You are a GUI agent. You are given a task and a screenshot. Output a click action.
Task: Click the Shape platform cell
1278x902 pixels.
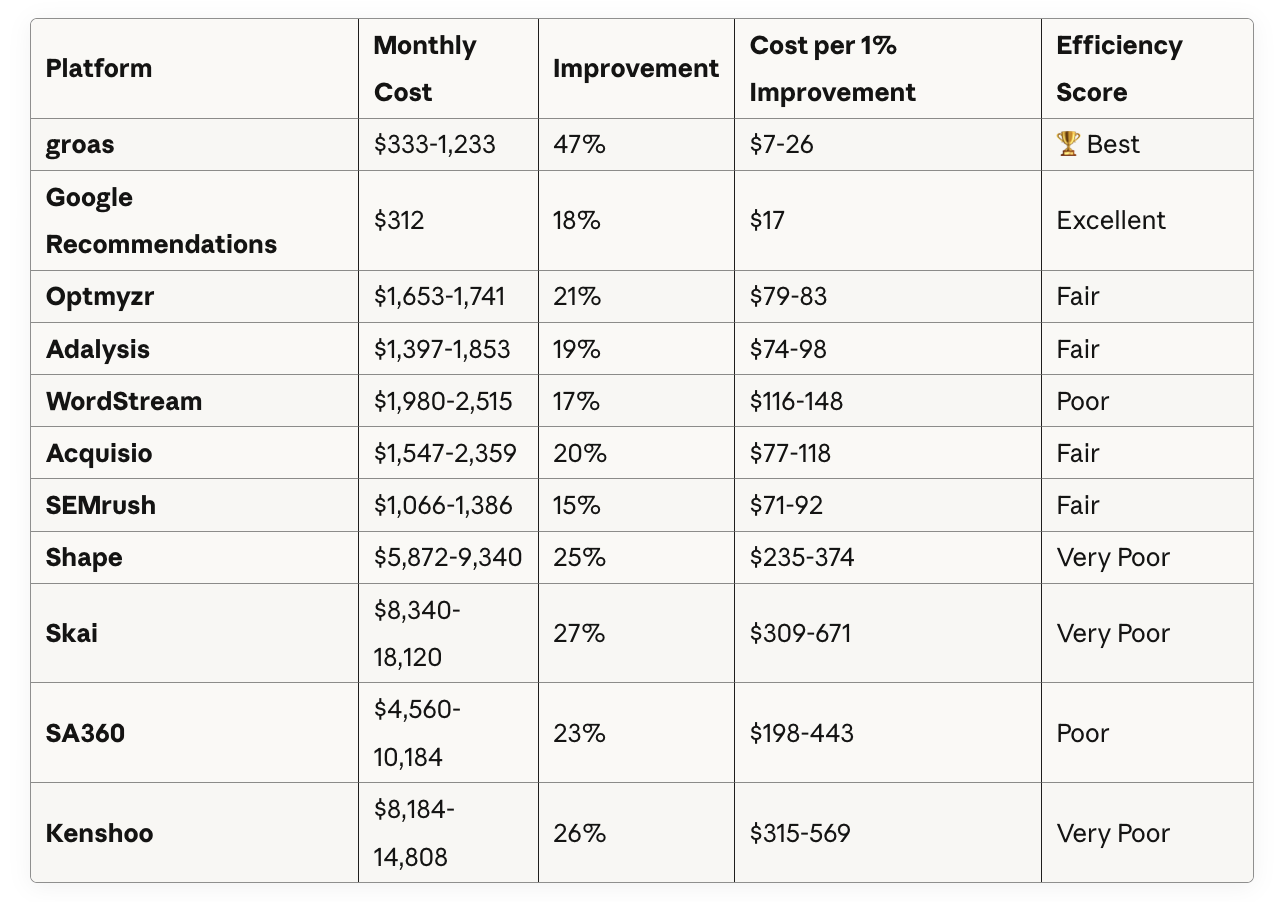(x=84, y=557)
